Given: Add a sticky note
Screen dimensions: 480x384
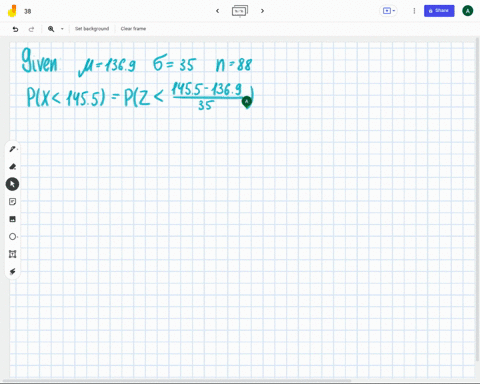Looking at the screenshot, I should [x=12, y=202].
